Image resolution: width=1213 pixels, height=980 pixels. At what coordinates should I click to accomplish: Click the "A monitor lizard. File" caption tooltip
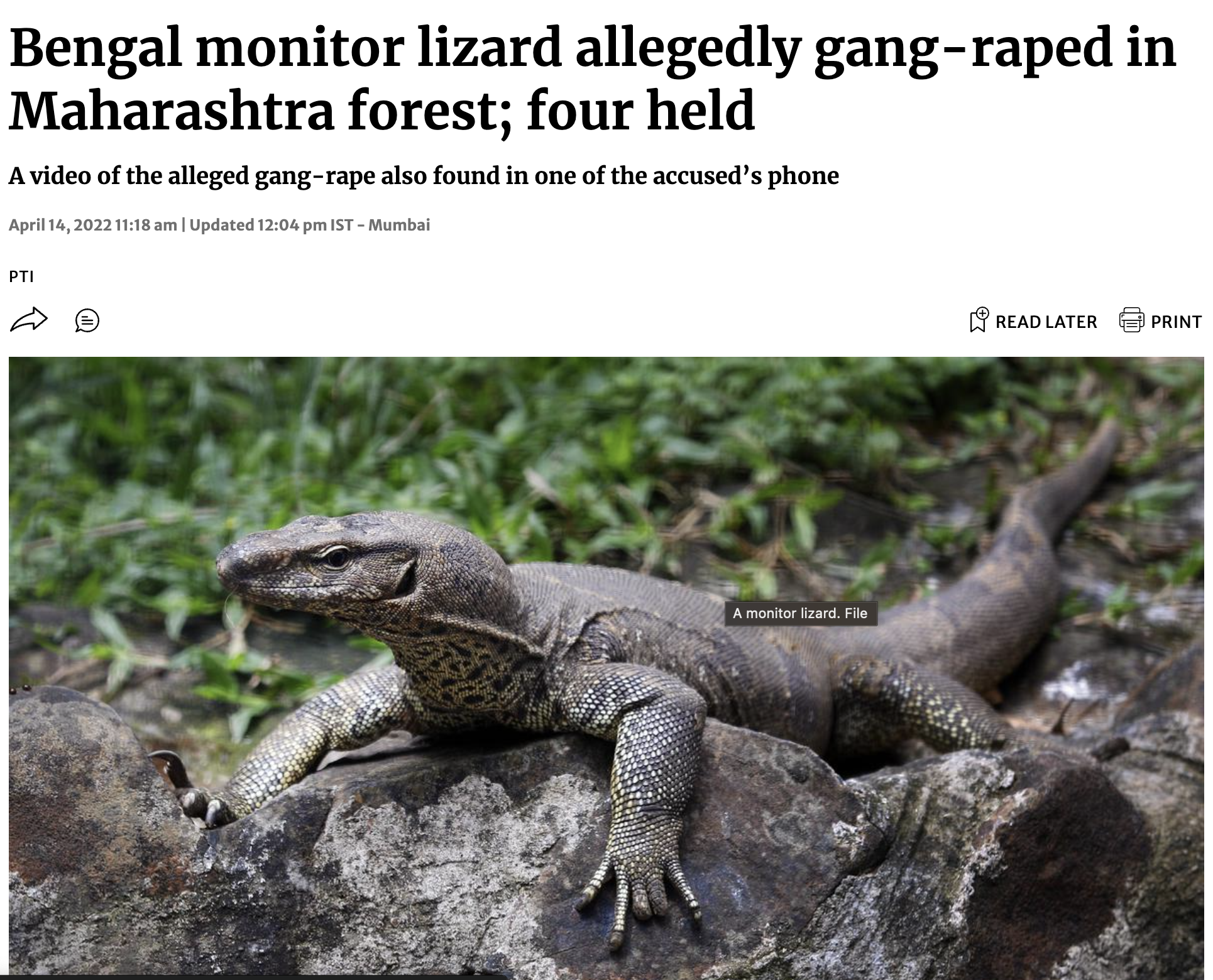(x=800, y=614)
